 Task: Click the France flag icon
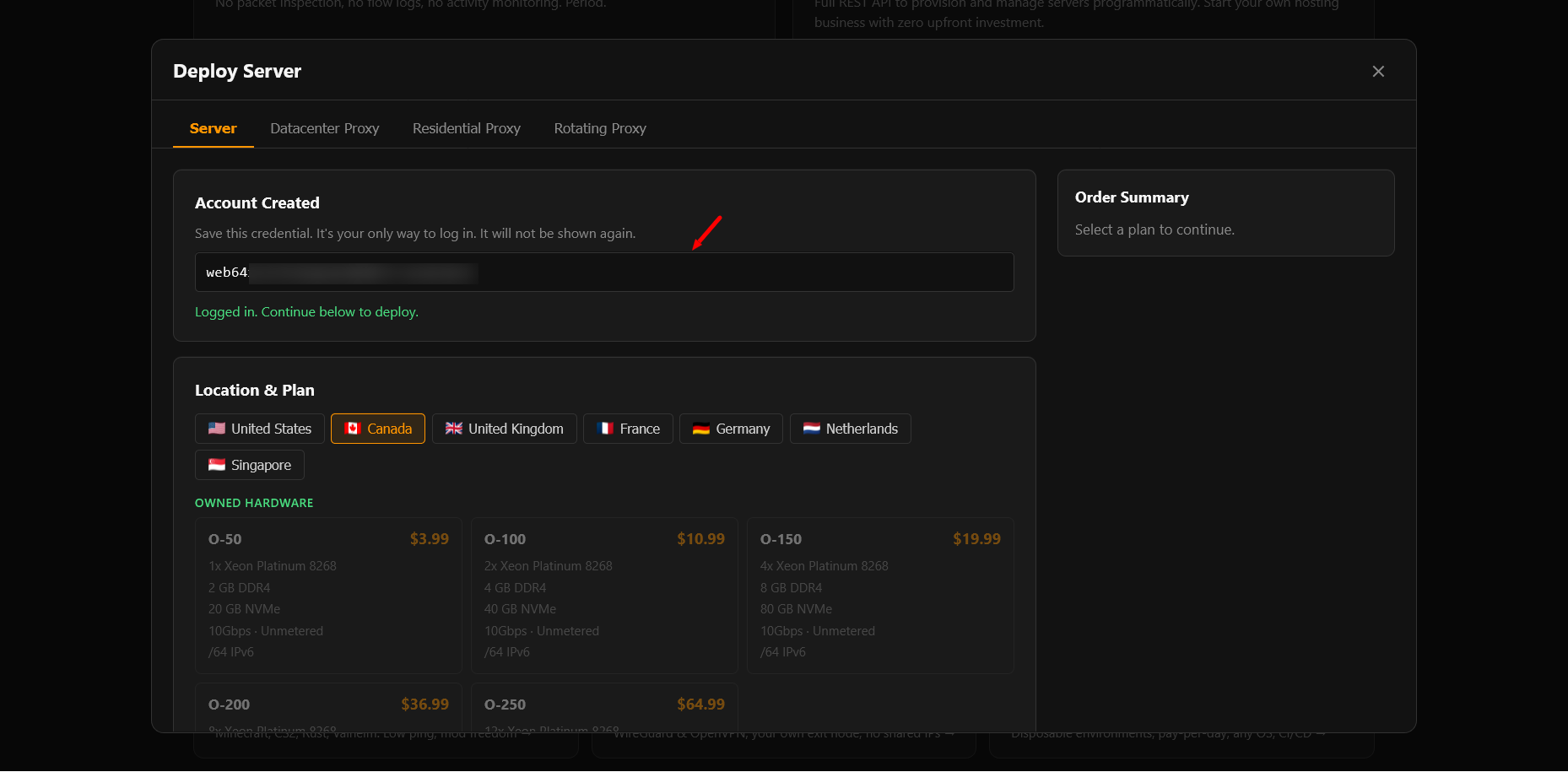coord(605,429)
